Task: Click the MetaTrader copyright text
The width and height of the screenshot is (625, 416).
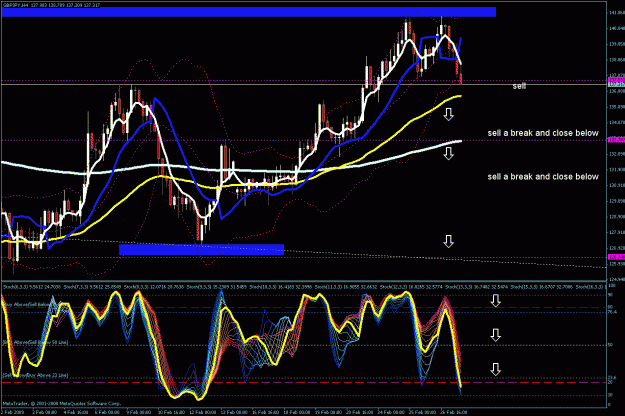Action: (61, 404)
